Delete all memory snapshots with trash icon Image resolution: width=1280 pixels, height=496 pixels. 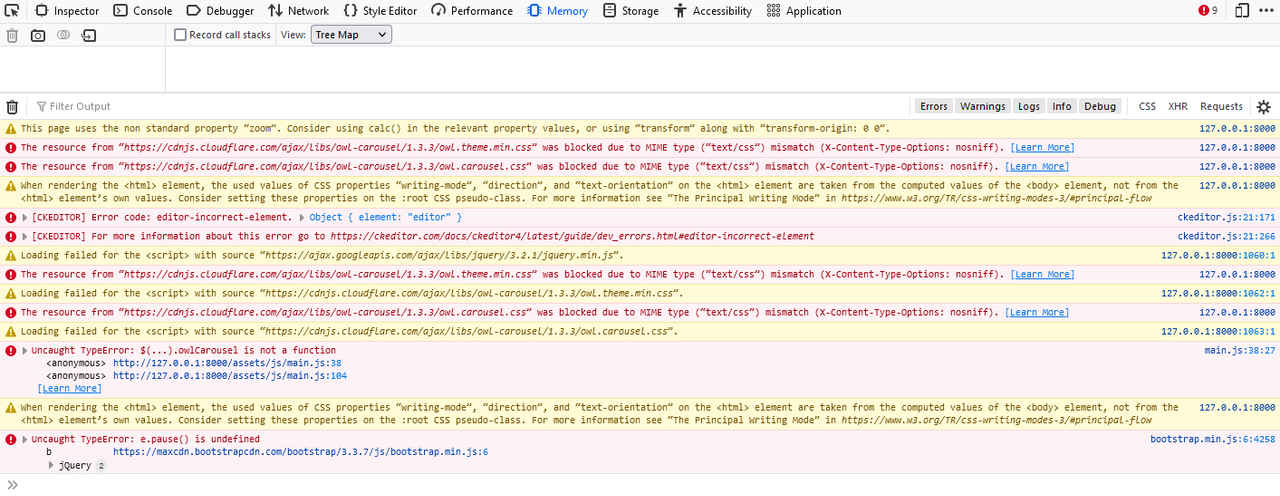[12, 35]
